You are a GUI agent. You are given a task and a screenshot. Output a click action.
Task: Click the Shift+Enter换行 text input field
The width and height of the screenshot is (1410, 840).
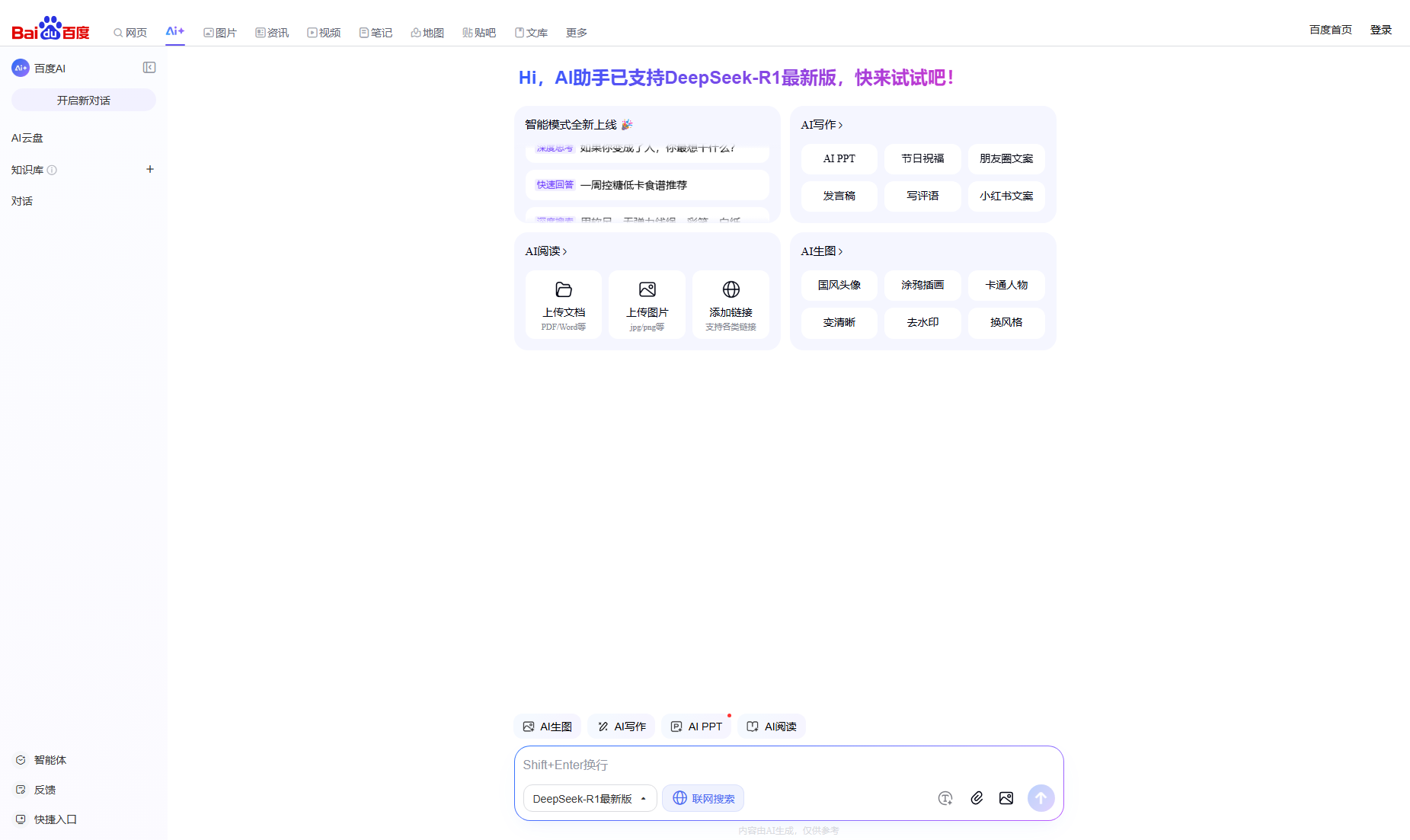click(788, 765)
